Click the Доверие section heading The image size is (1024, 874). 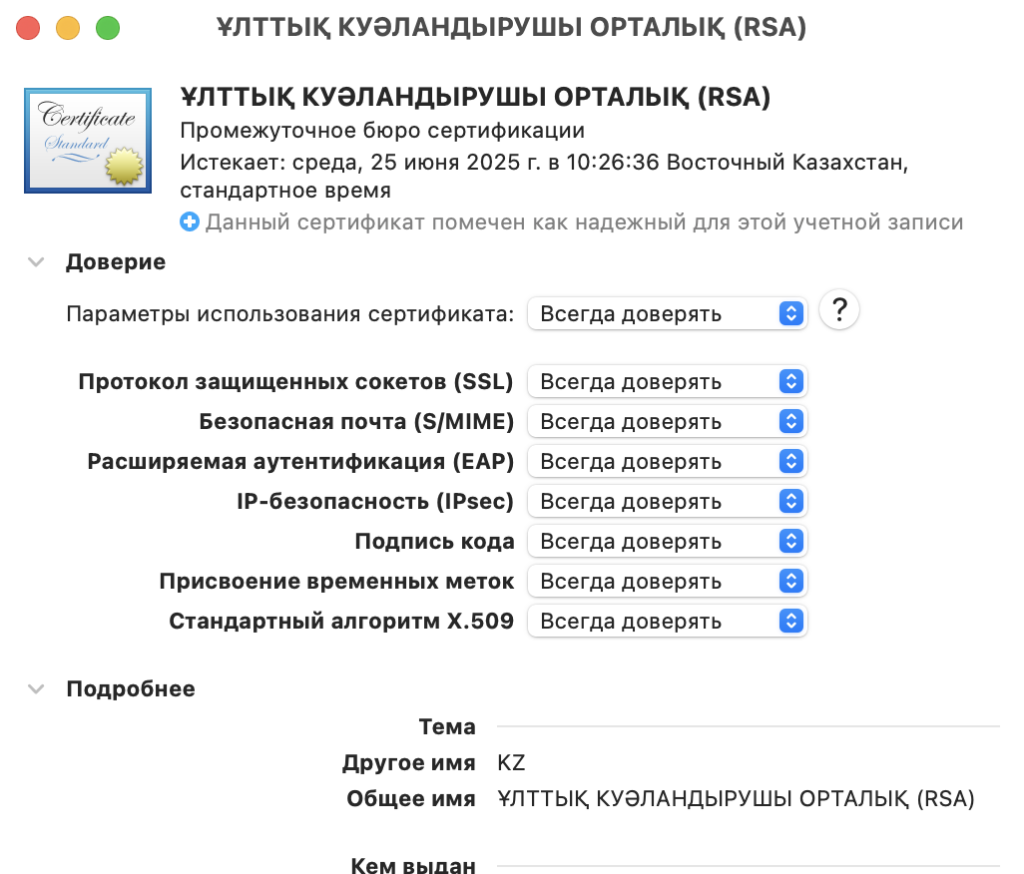pyautogui.click(x=116, y=262)
